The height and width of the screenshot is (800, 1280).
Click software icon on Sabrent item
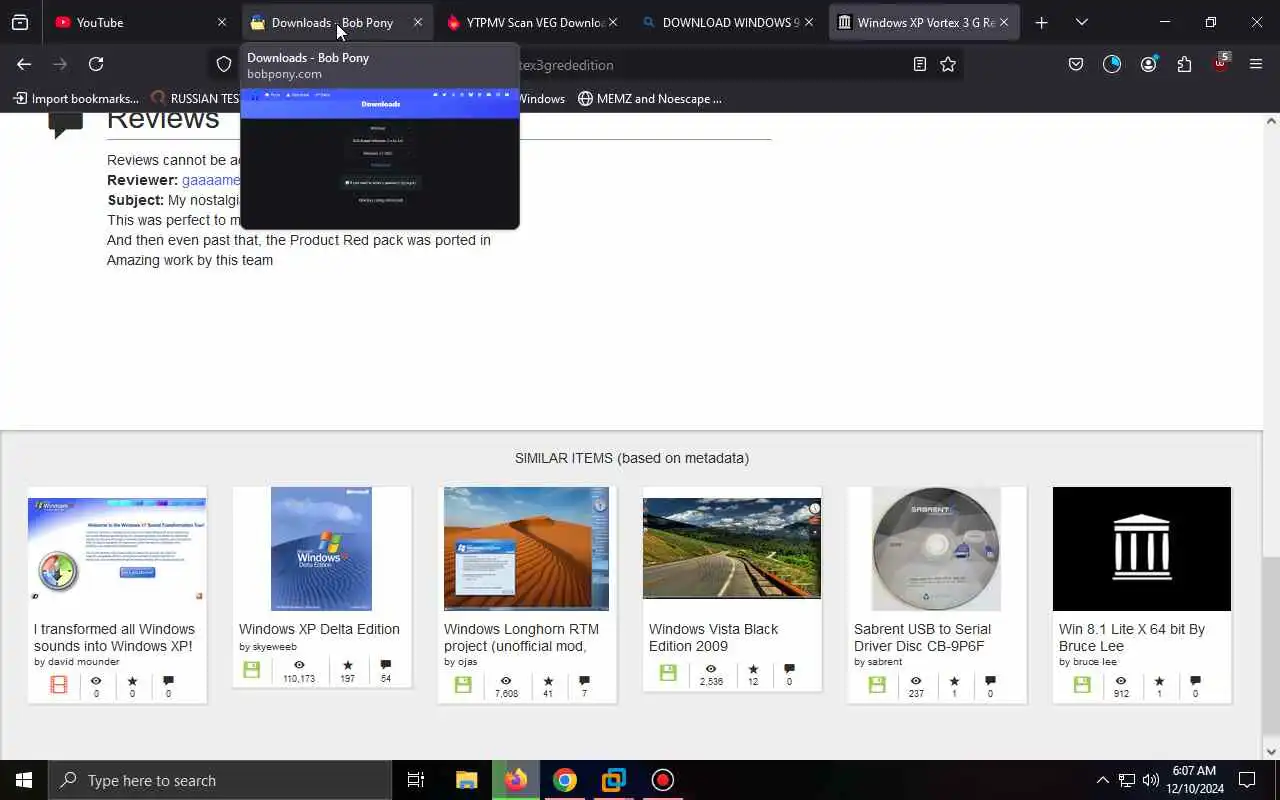point(877,685)
